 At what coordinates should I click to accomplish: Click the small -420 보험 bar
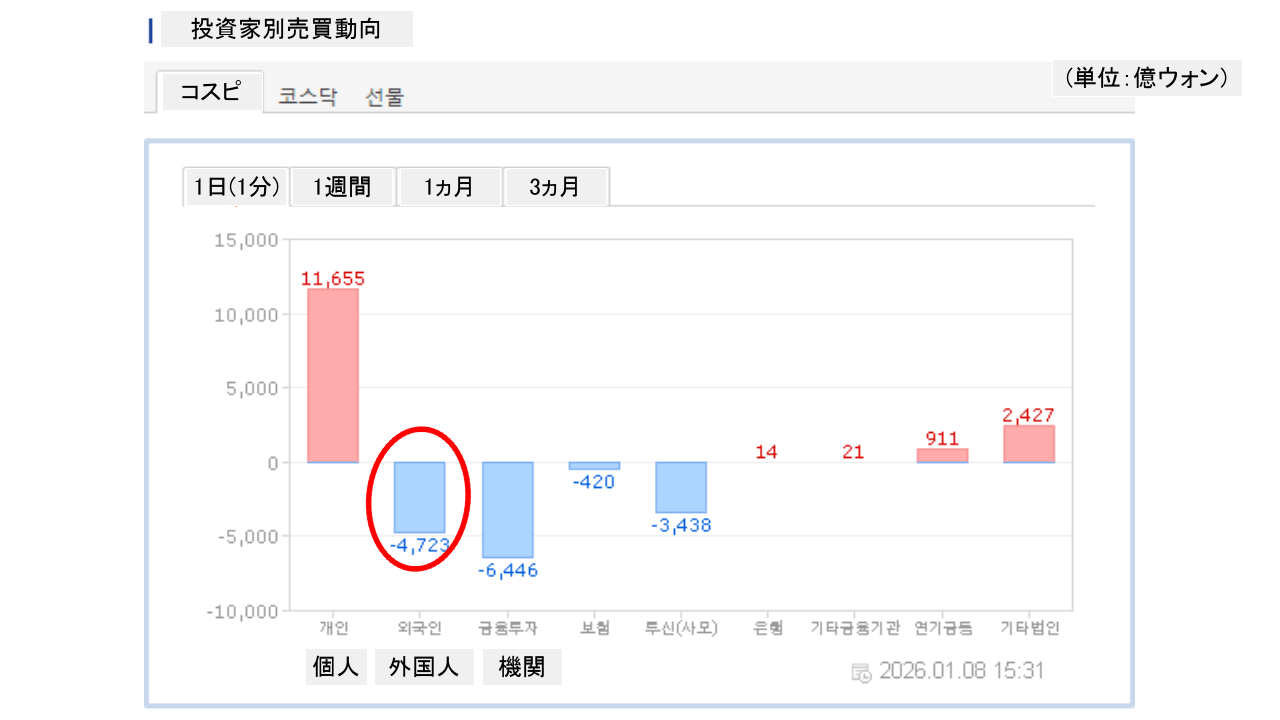594,466
